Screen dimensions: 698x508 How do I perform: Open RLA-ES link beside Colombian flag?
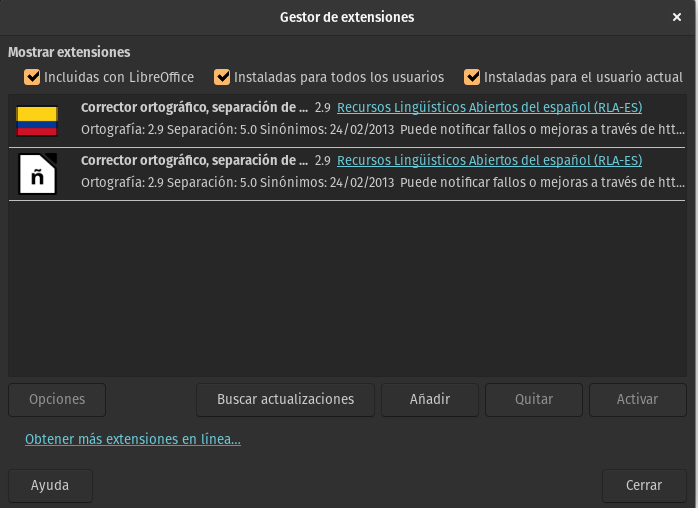pos(489,107)
